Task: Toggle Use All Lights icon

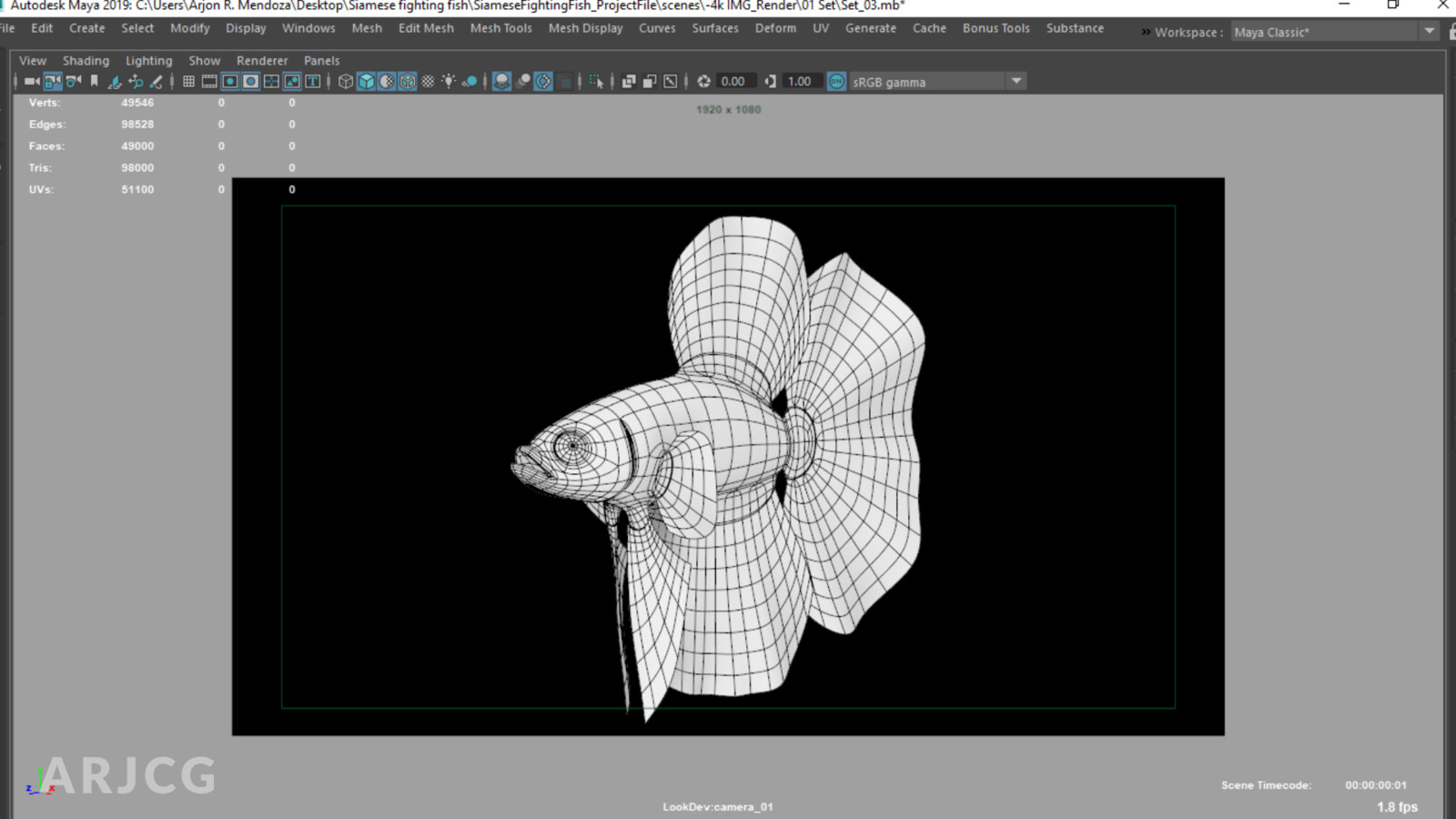Action: coord(449,81)
